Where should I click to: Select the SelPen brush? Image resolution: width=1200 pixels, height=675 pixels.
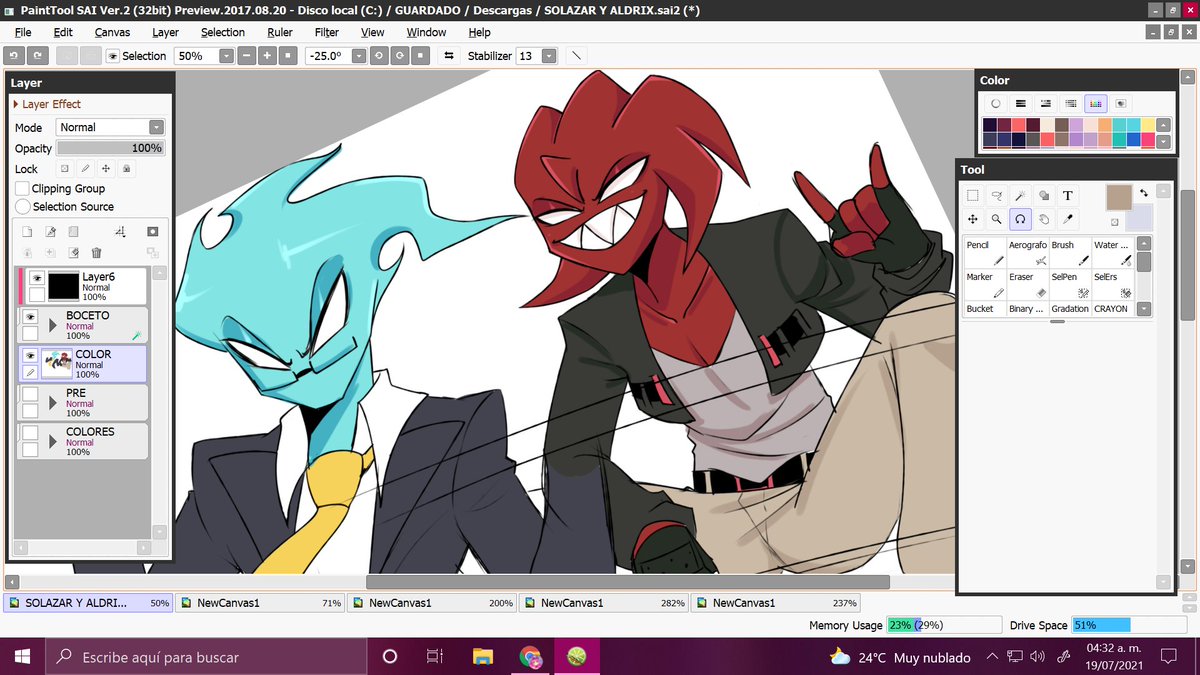(x=1070, y=284)
